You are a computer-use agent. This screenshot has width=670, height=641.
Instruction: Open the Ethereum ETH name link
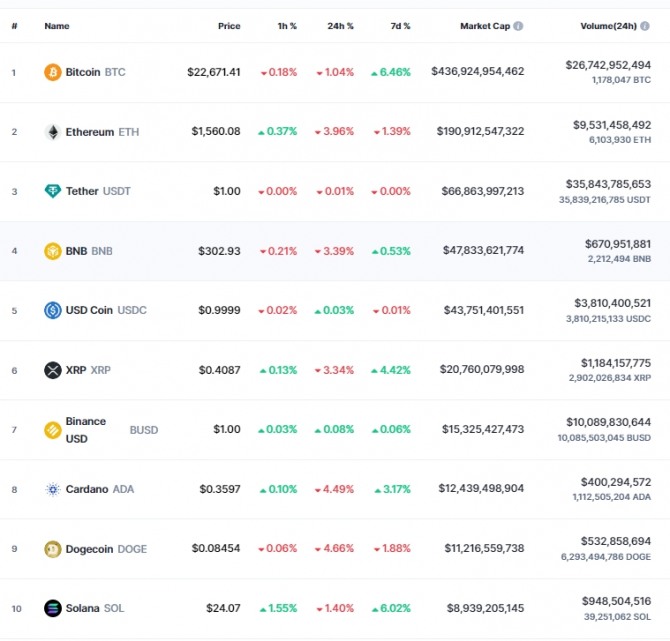102,132
